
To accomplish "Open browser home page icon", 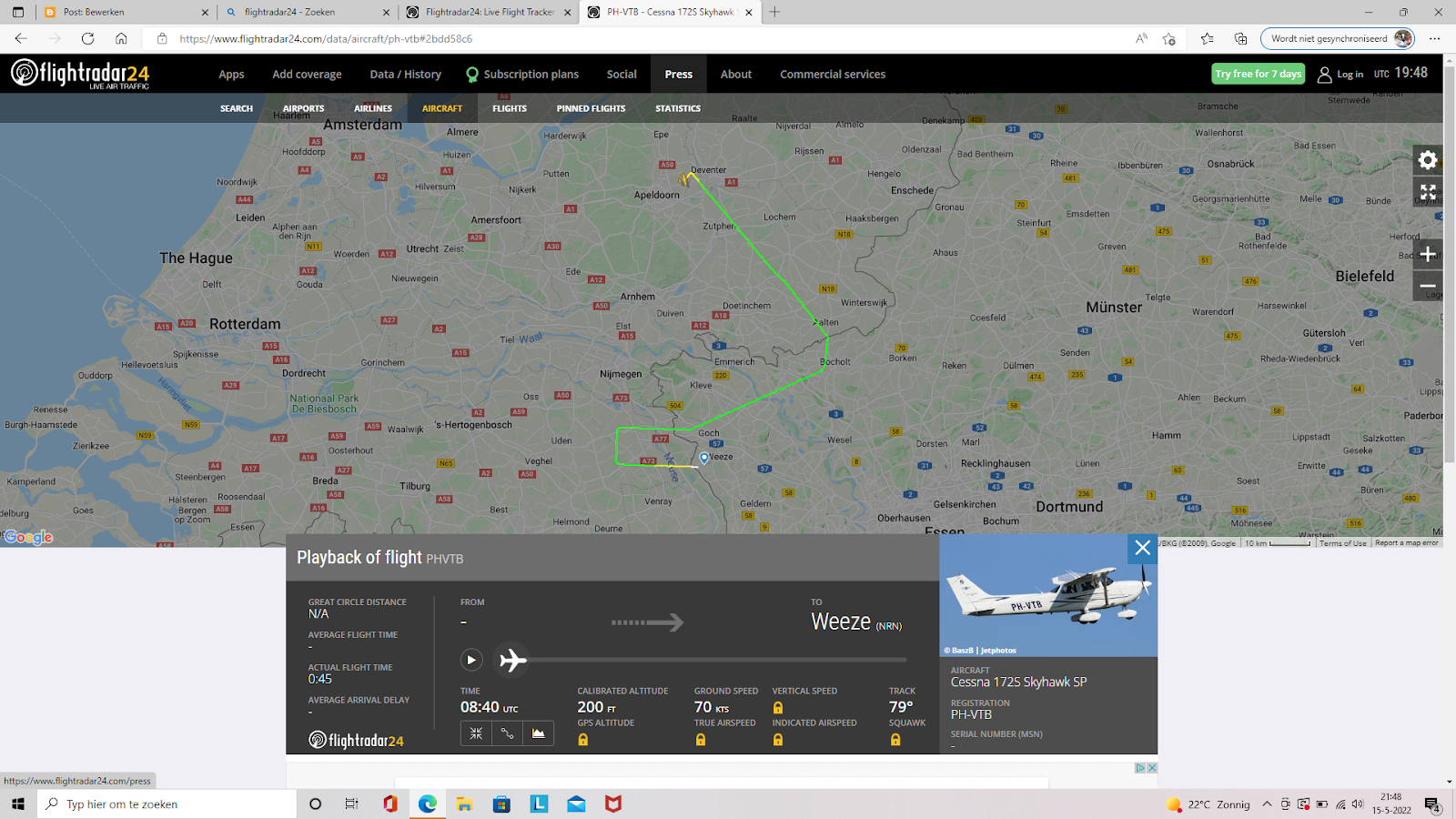I will coord(121,38).
